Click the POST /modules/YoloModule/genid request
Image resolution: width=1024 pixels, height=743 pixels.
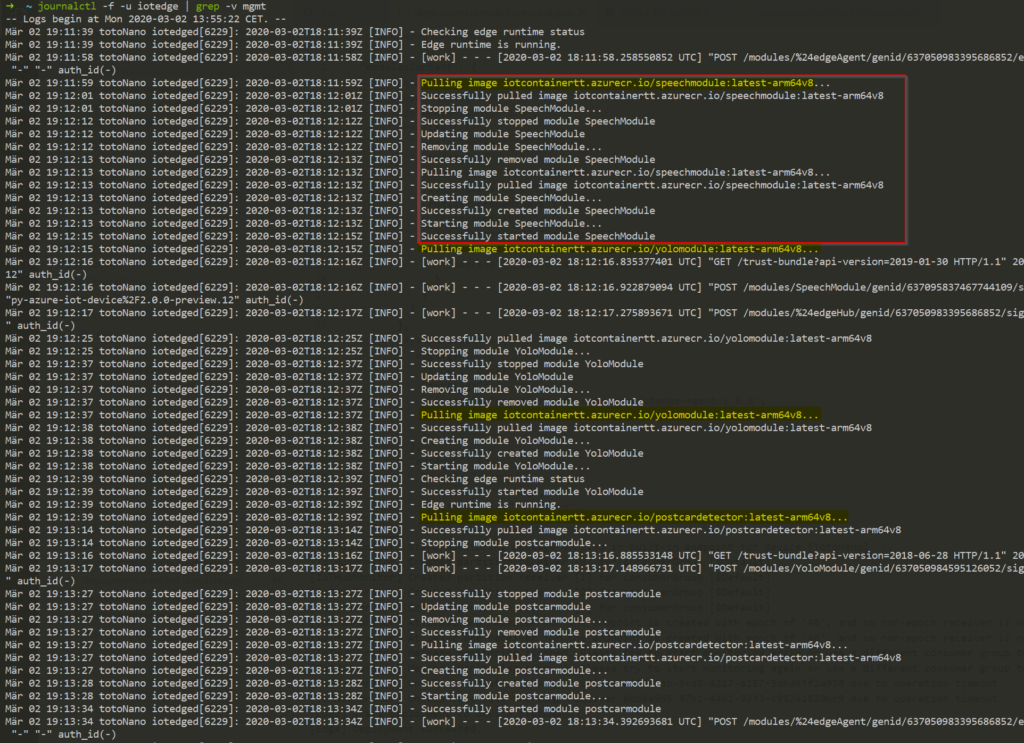pos(866,569)
